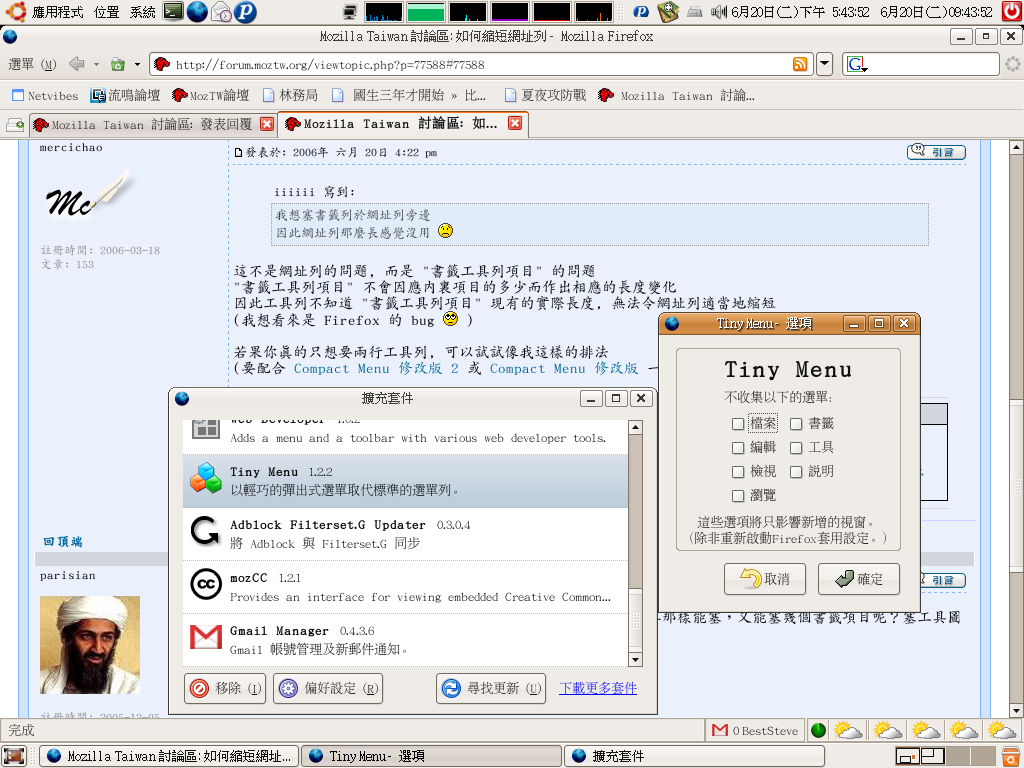Open the 應用程式 menu in top panel
This screenshot has width=1024, height=768.
[x=58, y=12]
